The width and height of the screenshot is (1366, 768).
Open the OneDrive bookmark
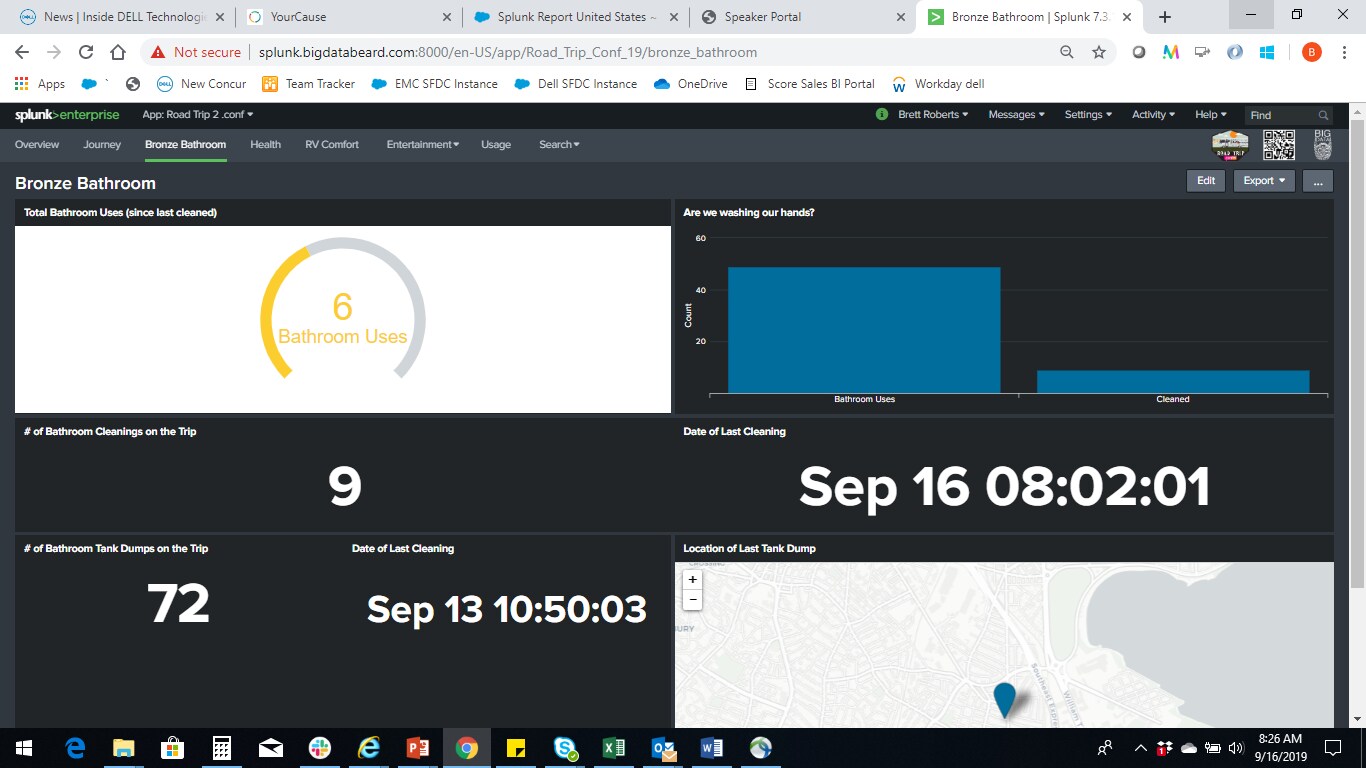point(691,84)
